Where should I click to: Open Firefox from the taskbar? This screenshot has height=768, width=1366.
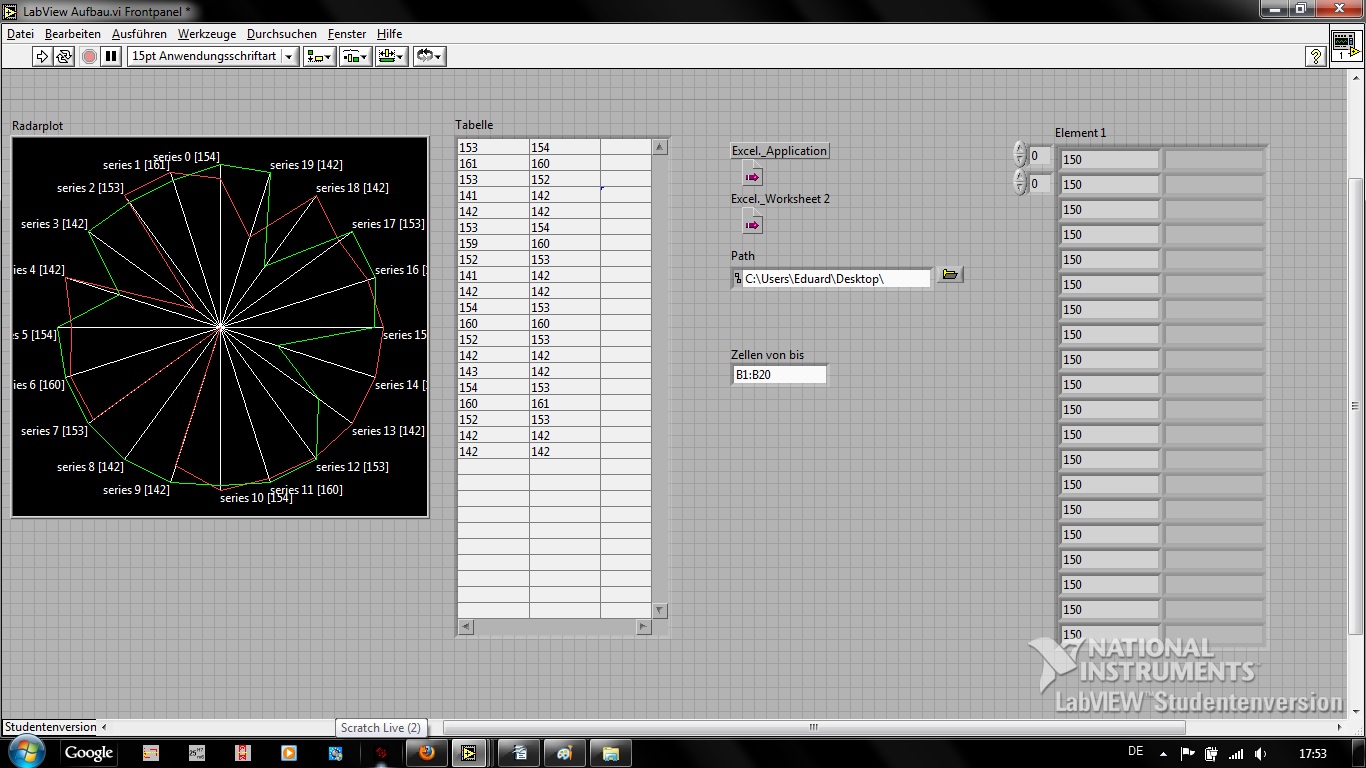[427, 753]
